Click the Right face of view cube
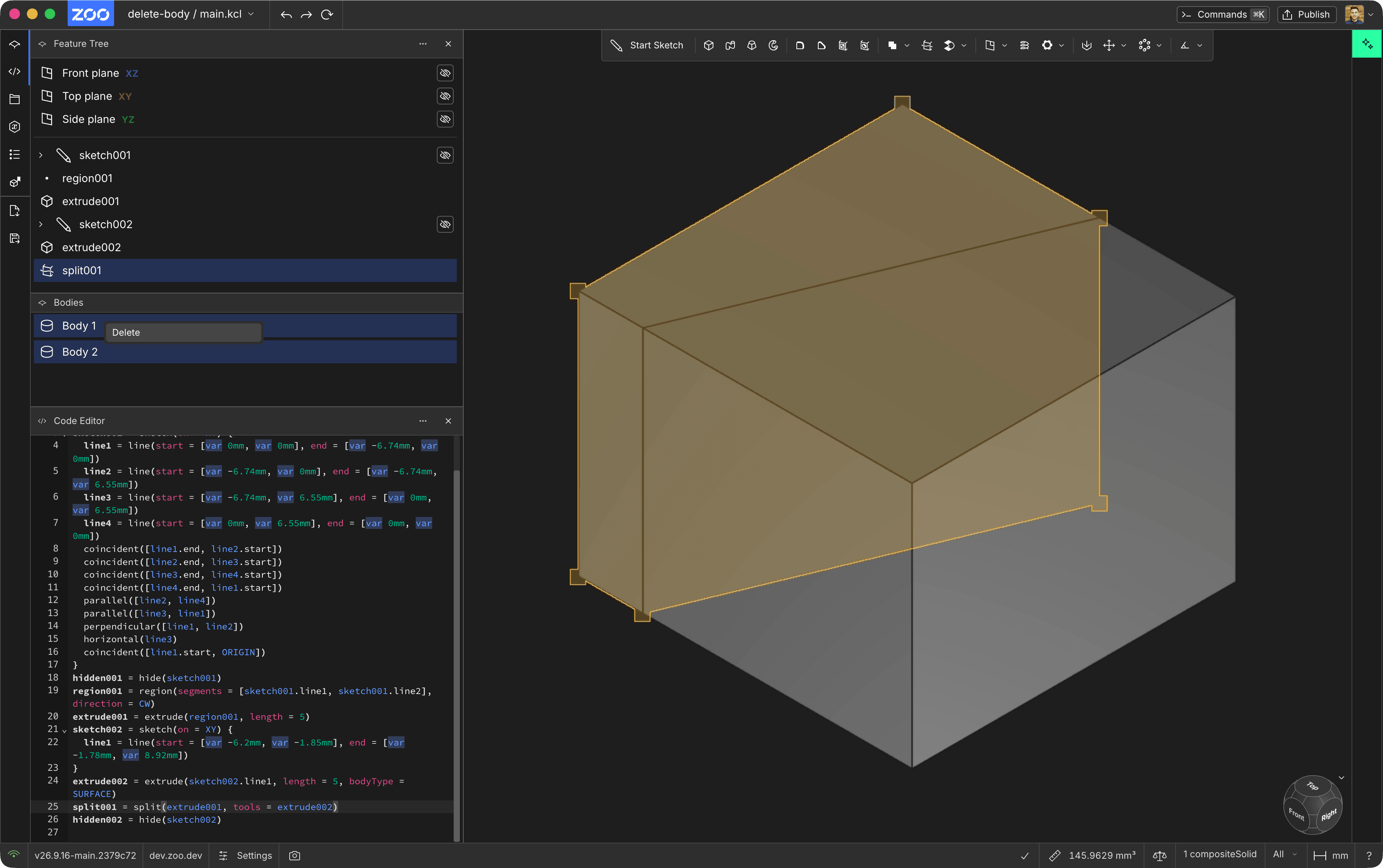This screenshot has height=868, width=1383. (x=1328, y=815)
